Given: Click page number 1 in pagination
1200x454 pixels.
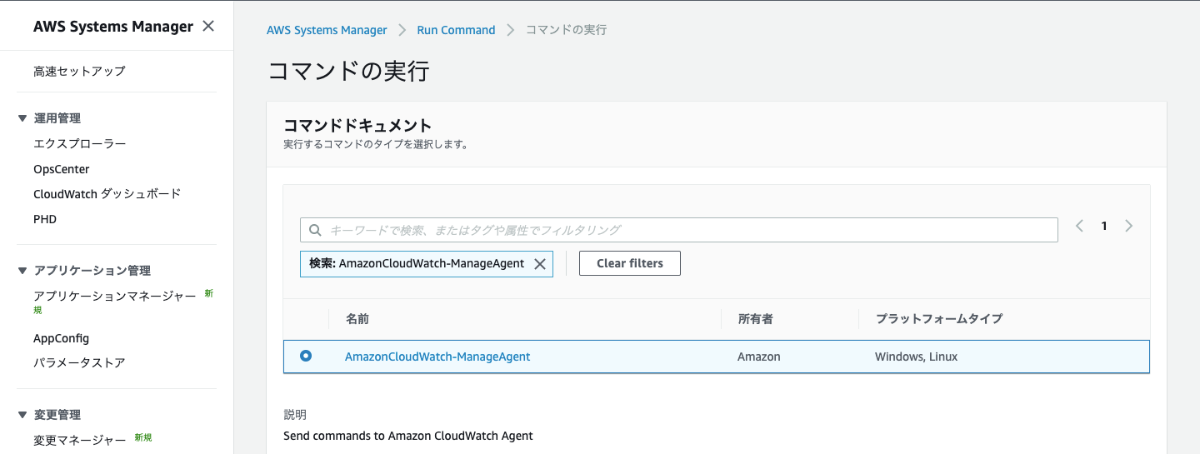Looking at the screenshot, I should click(x=1104, y=226).
